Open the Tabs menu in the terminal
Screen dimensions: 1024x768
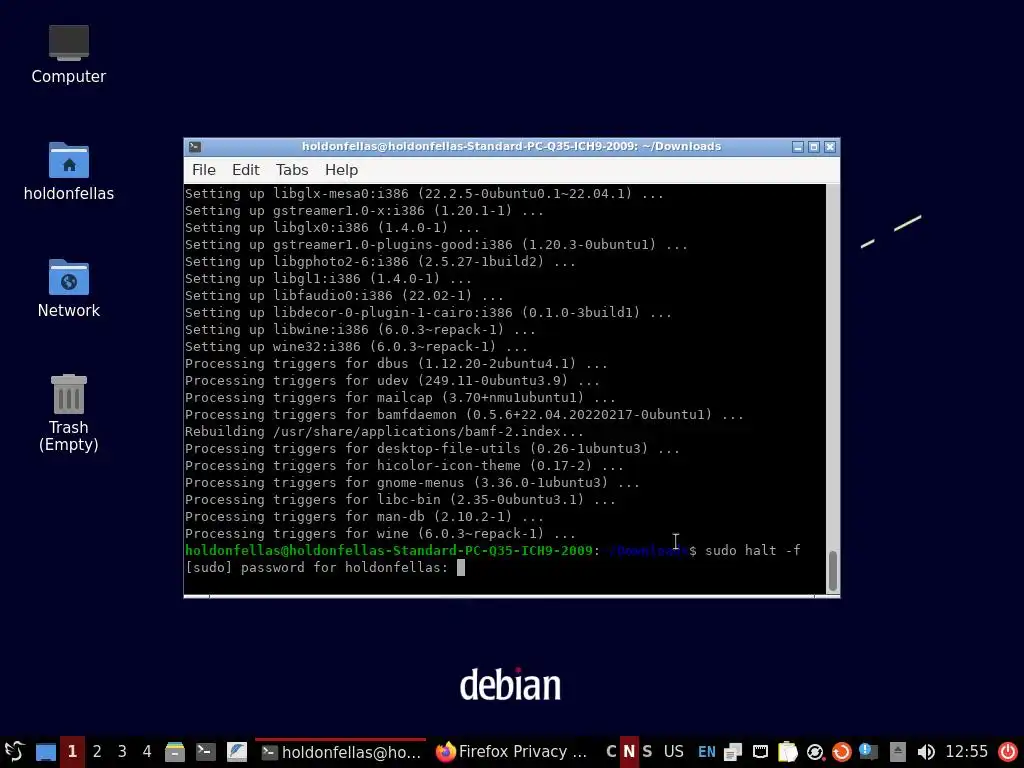pos(292,170)
